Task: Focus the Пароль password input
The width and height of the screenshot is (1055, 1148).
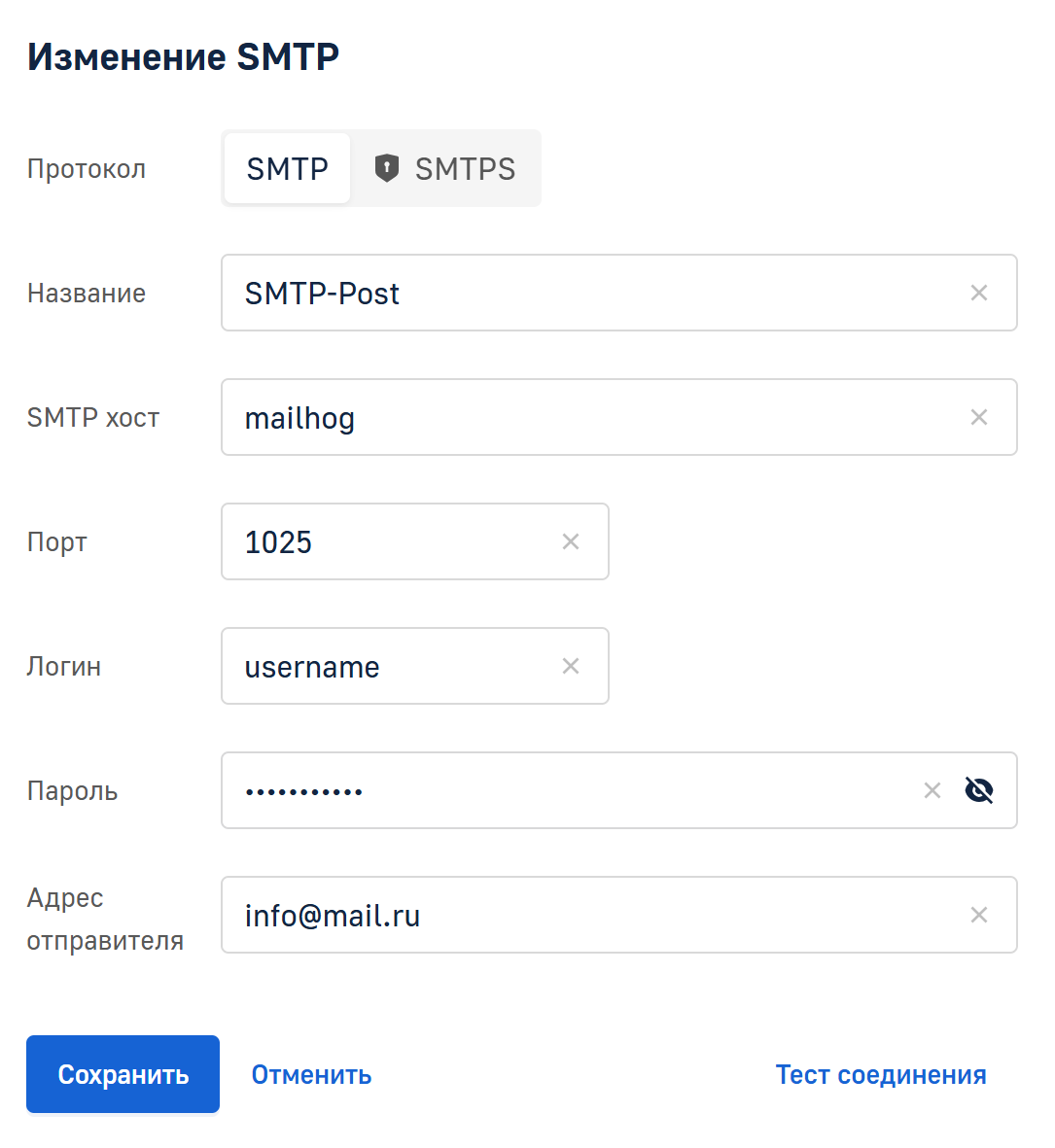Action: tap(564, 791)
